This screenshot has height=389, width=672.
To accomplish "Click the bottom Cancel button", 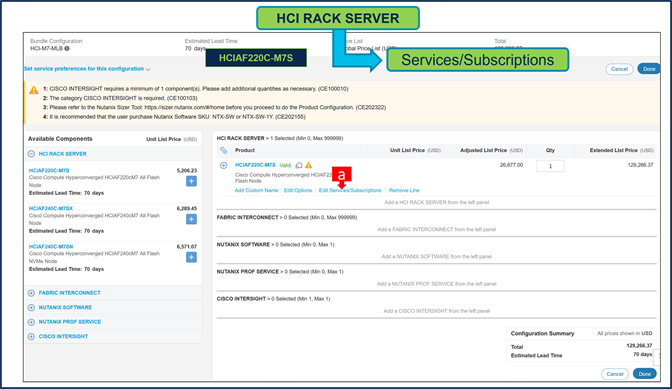I will pos(615,374).
